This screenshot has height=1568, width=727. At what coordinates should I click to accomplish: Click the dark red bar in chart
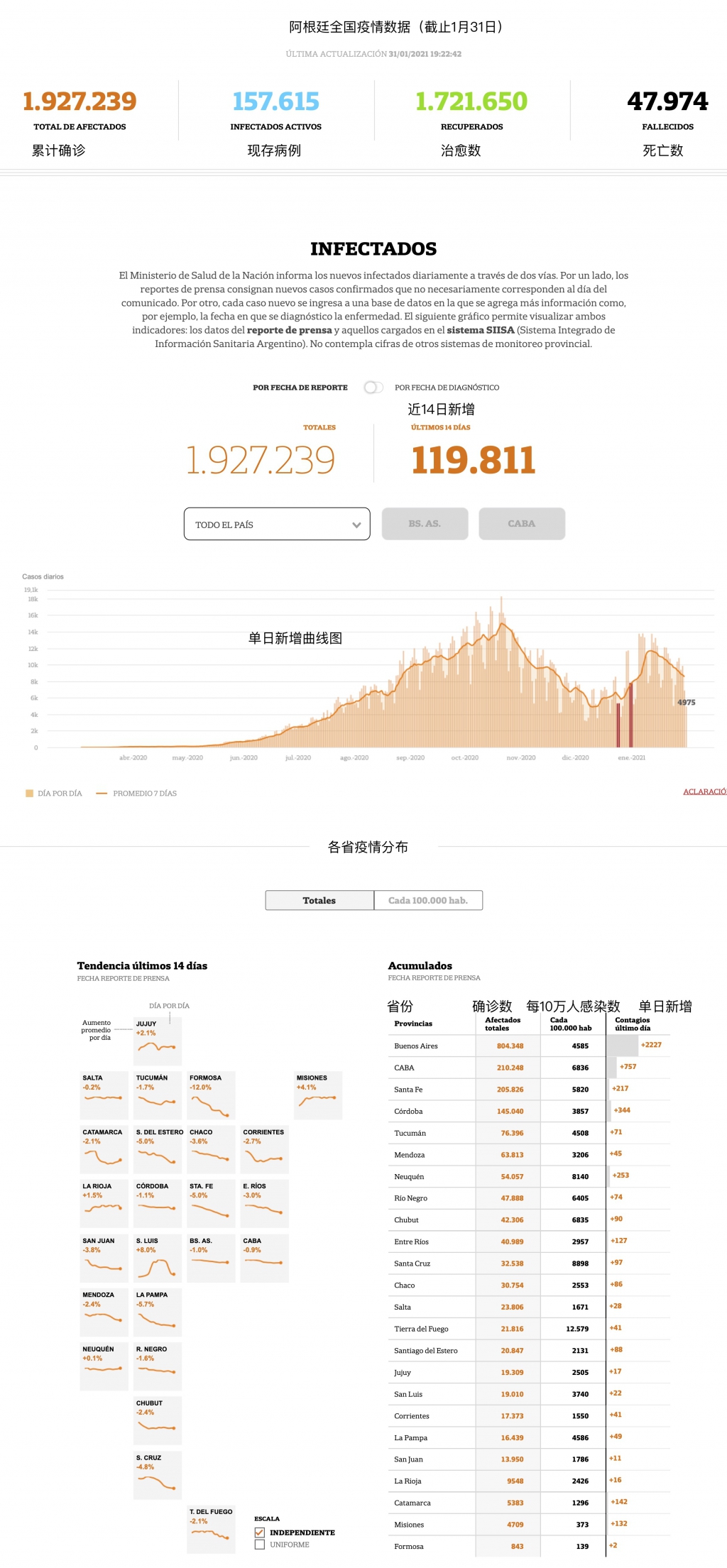[630, 716]
